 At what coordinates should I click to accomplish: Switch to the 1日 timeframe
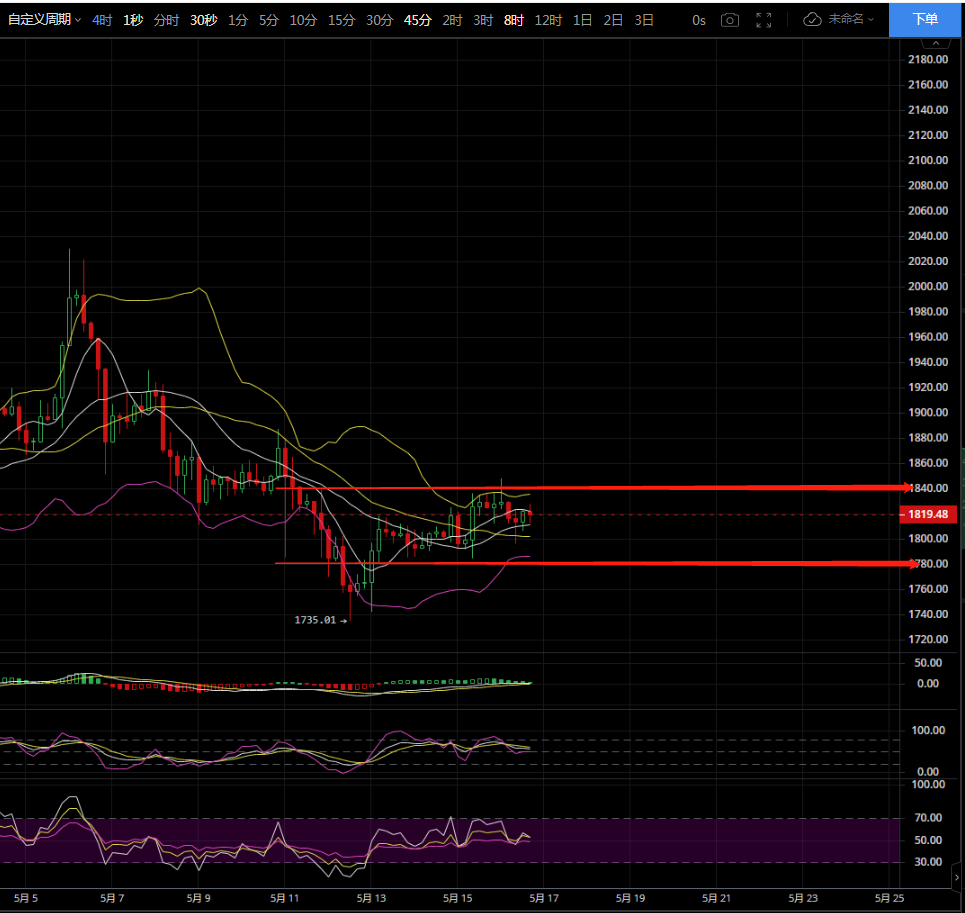click(x=582, y=20)
